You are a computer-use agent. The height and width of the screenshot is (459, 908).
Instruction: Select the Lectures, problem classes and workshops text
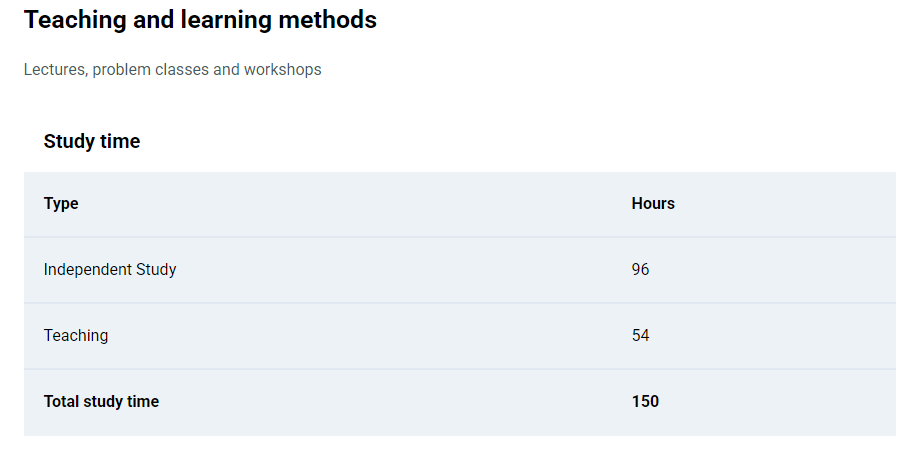pyautogui.click(x=173, y=69)
